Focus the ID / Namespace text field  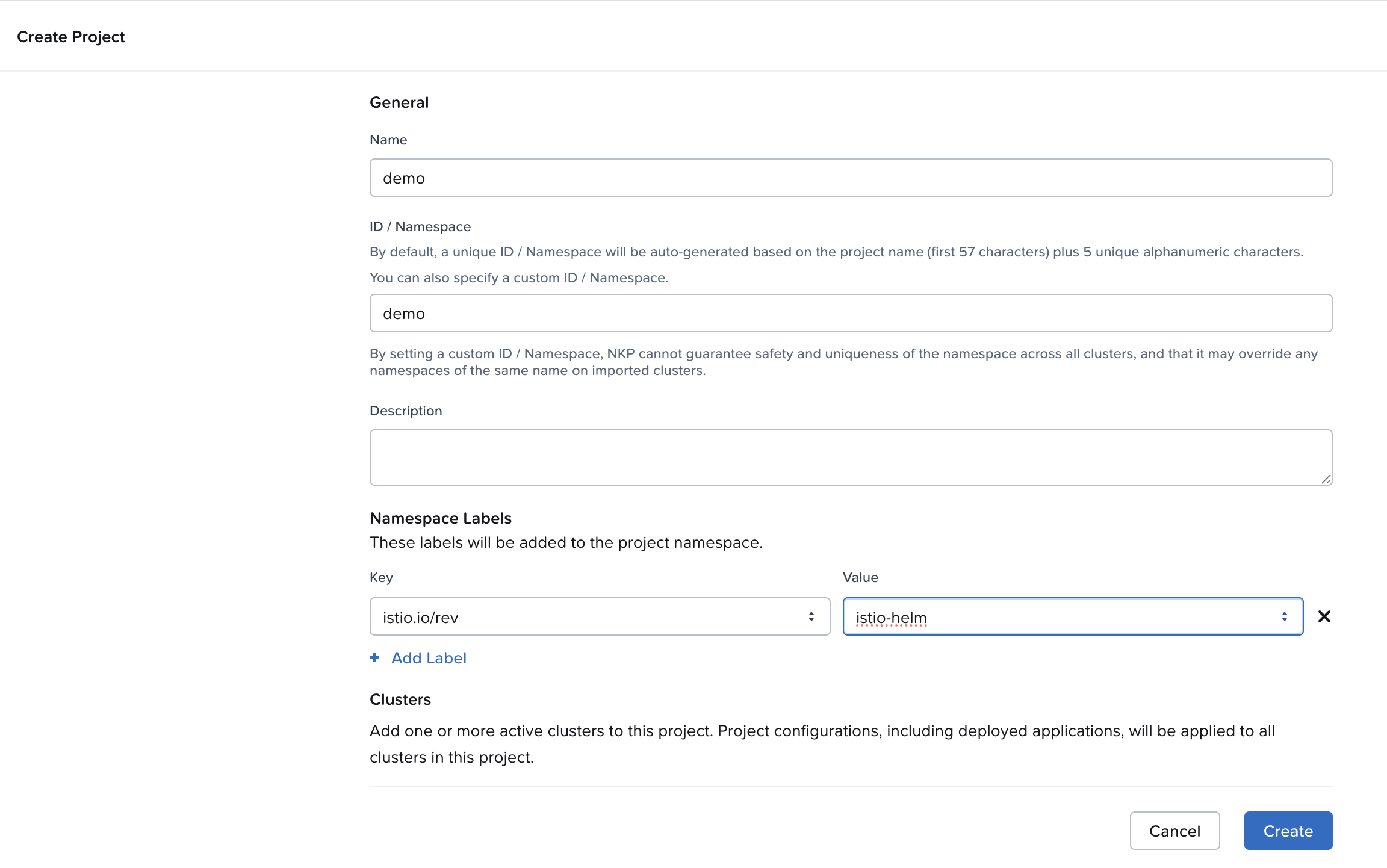pos(850,314)
